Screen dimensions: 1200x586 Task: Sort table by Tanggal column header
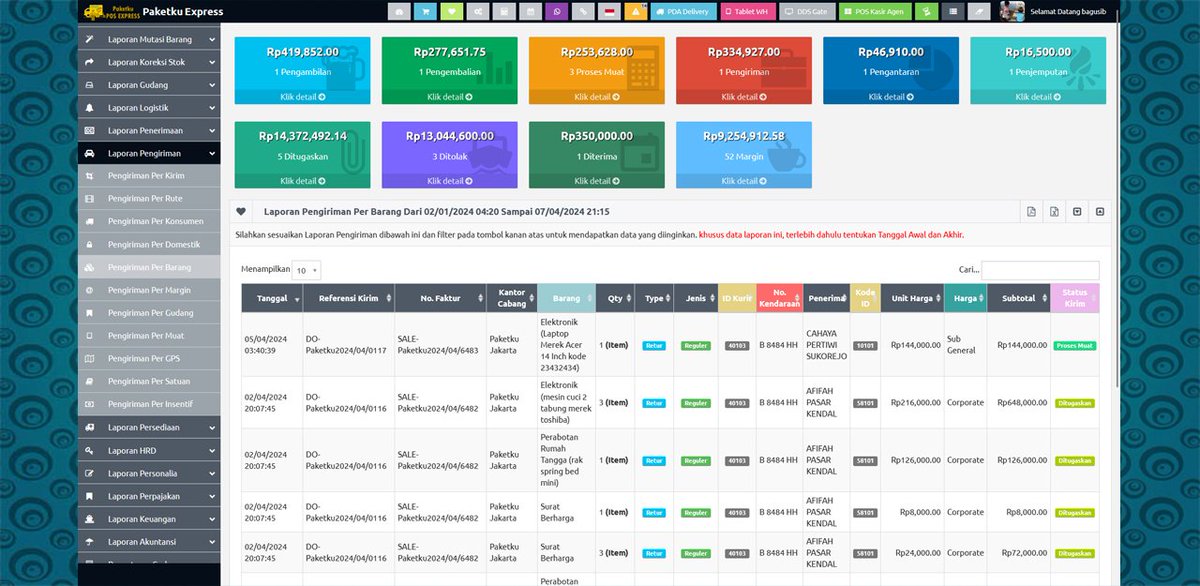[x=272, y=298]
